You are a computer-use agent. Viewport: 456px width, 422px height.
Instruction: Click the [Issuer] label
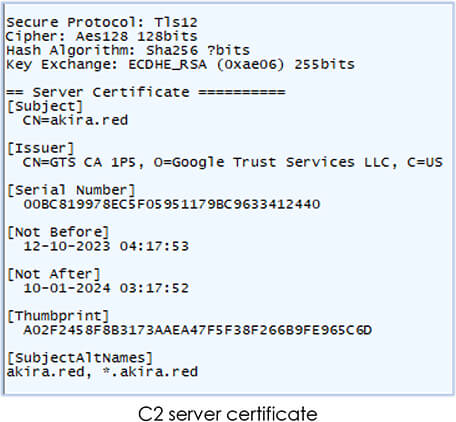[40, 148]
